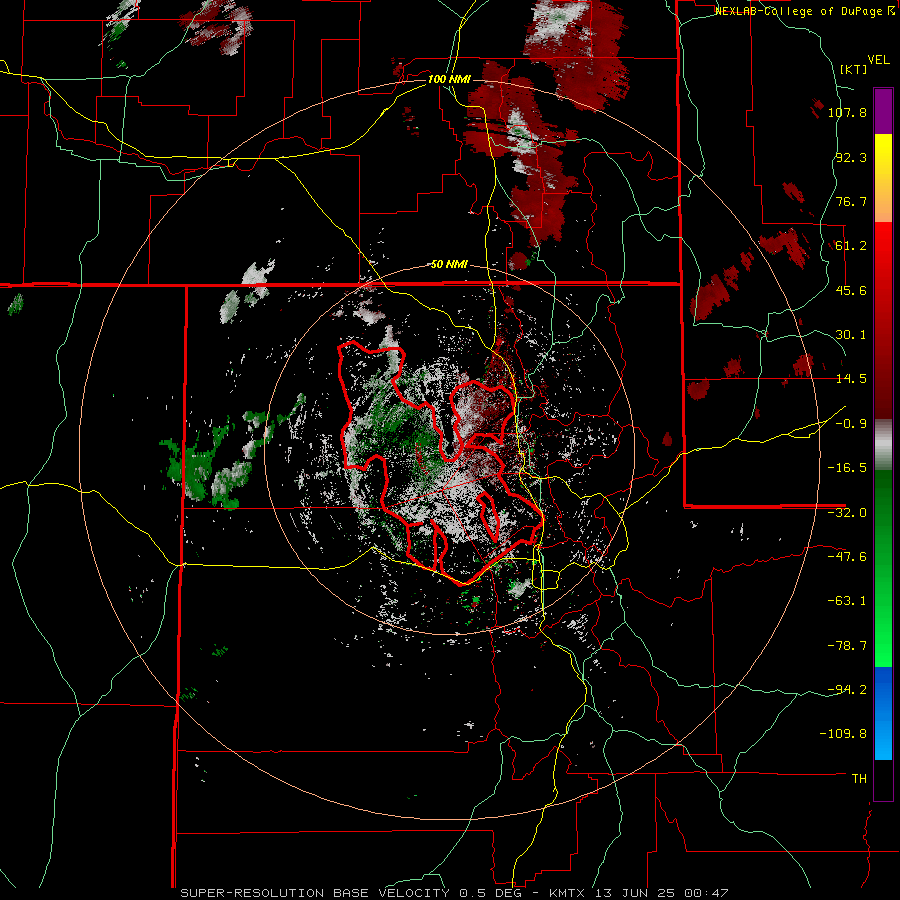
Task: Click the NEXLAB-College of DuPage label
Action: tap(804, 11)
